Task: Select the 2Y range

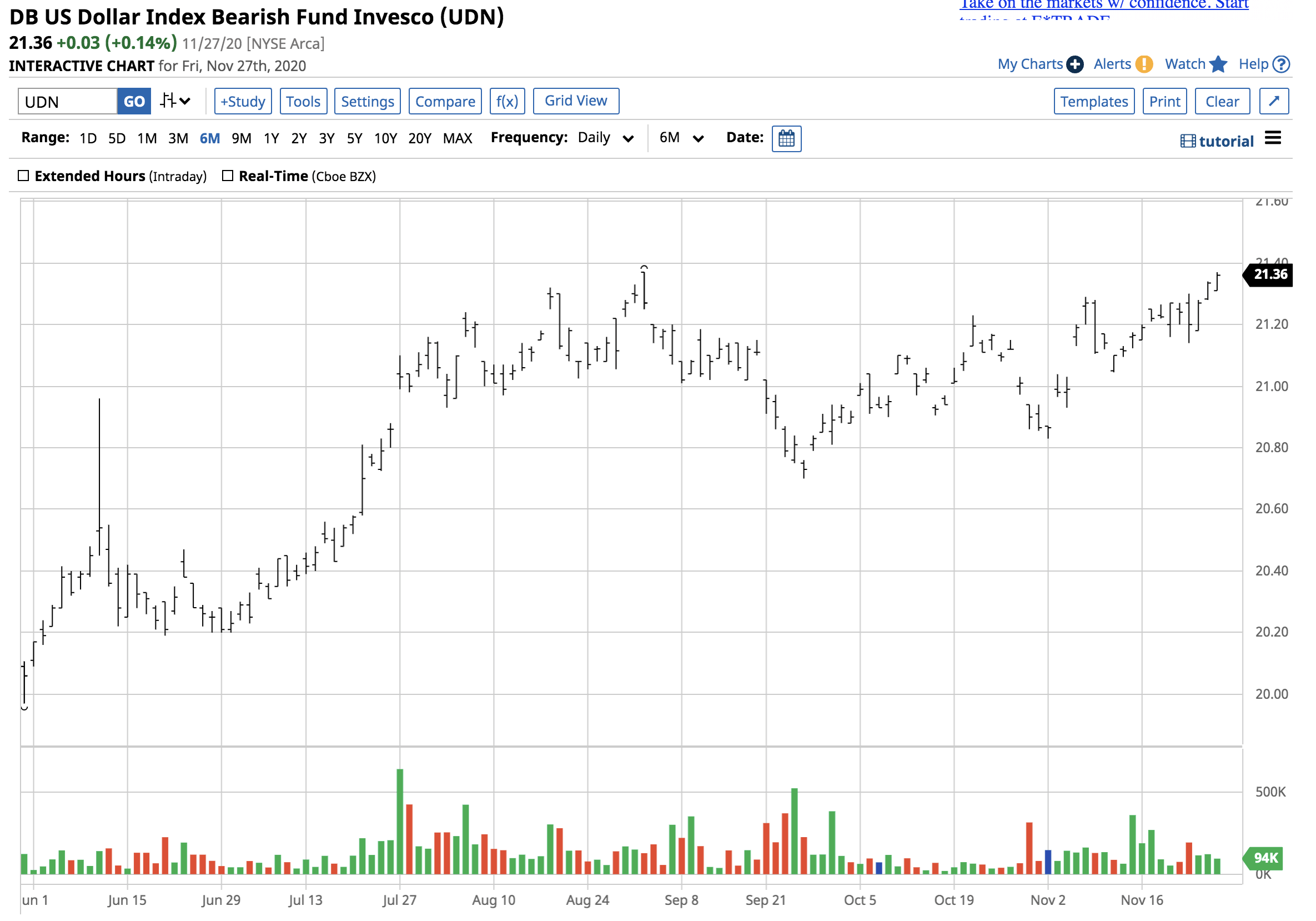Action: click(299, 138)
